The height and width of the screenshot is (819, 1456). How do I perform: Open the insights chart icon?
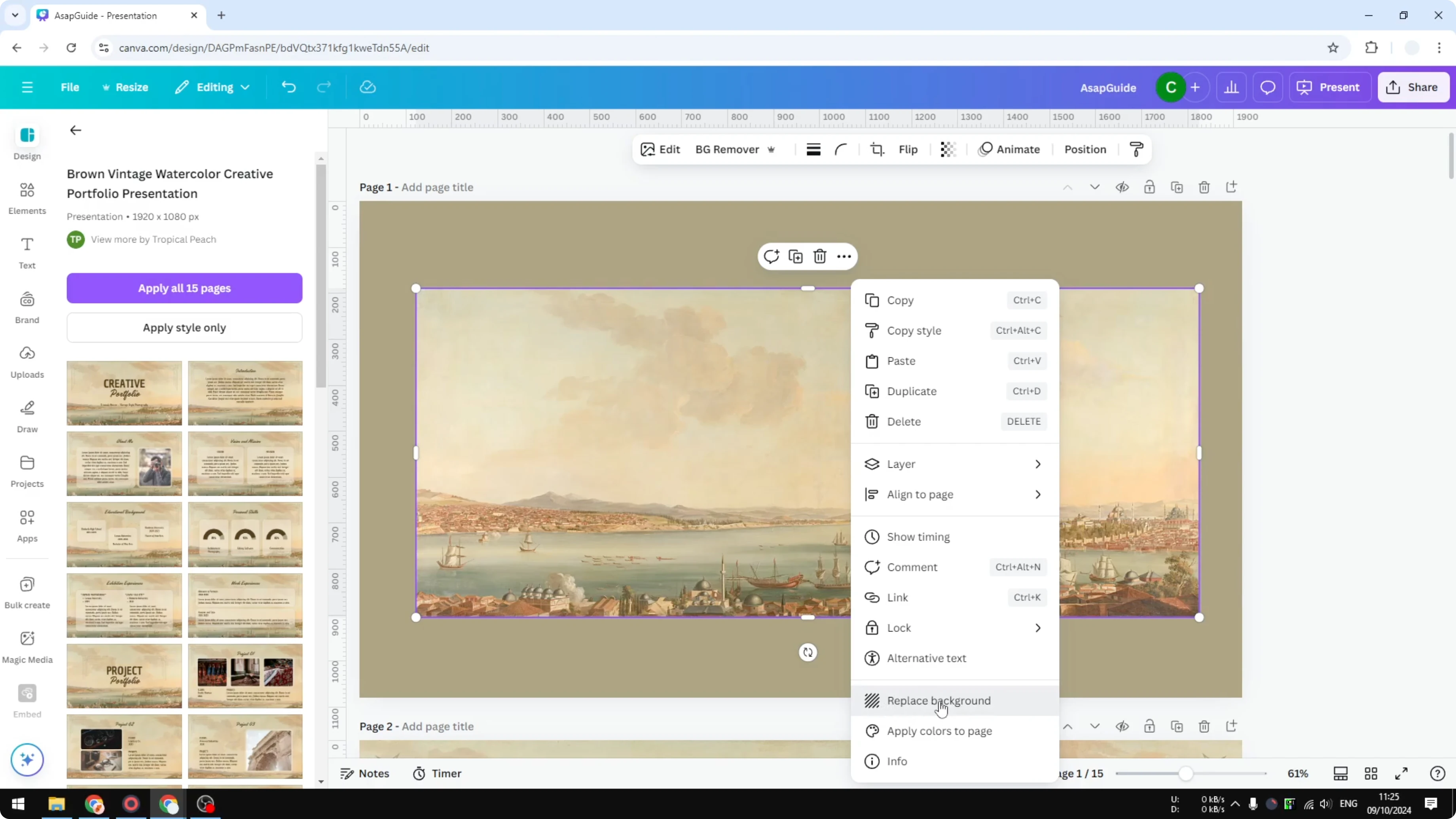[1231, 87]
